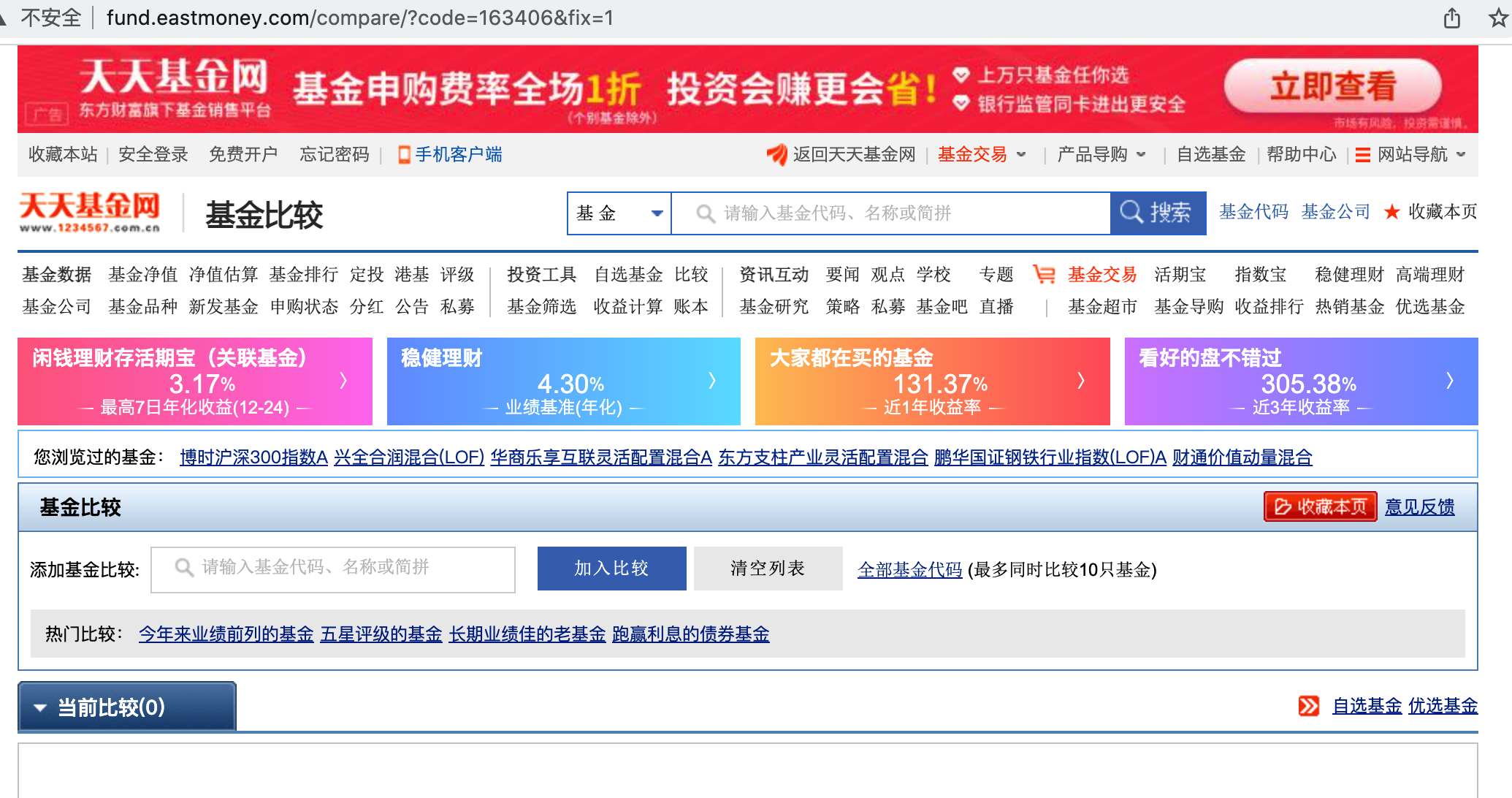Click the mobile client phone icon
This screenshot has width=1512, height=798.
pos(403,155)
